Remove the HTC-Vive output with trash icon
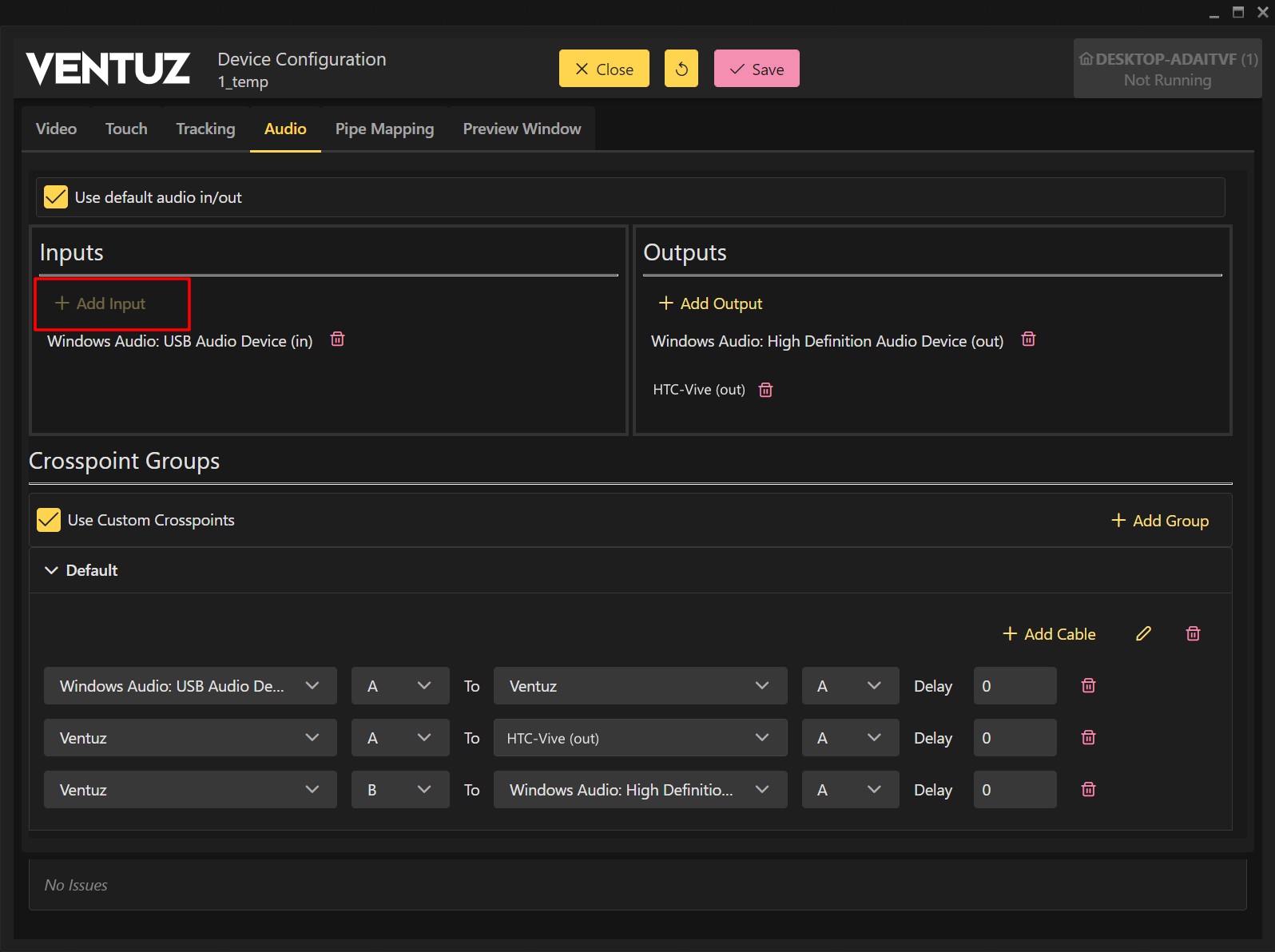This screenshot has width=1275, height=952. (765, 390)
